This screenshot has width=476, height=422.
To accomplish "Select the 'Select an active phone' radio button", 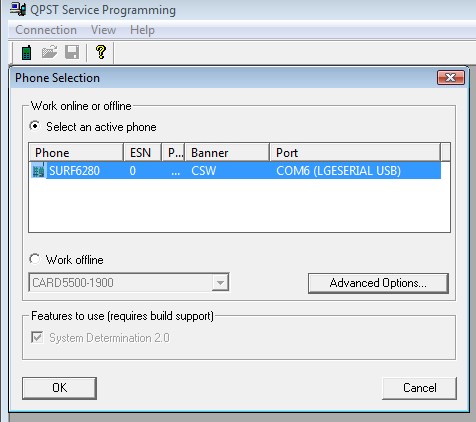I will click(34, 126).
